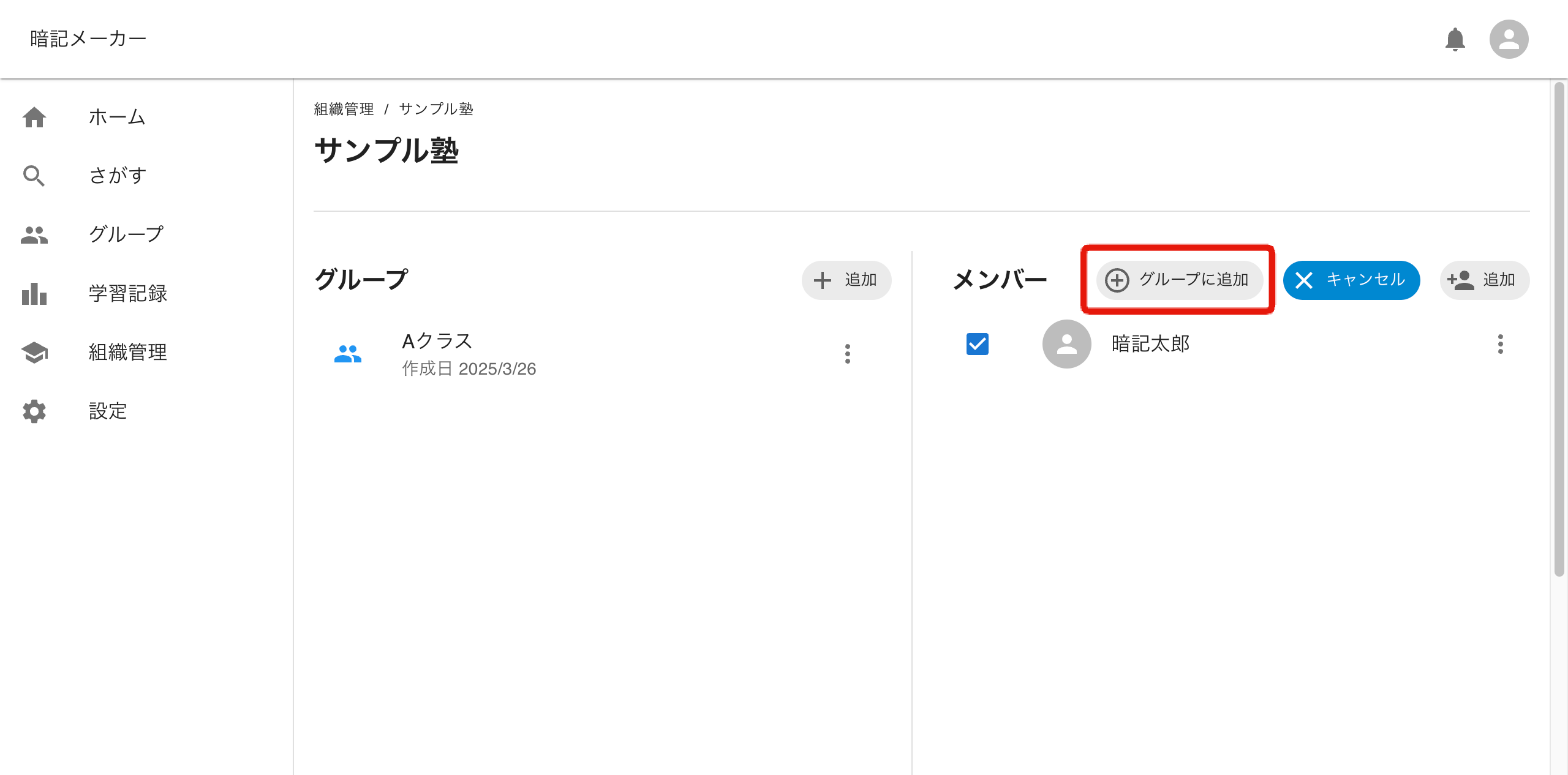The width and height of the screenshot is (1568, 775).
Task: Open the gear 設定 icon
Action: [34, 411]
